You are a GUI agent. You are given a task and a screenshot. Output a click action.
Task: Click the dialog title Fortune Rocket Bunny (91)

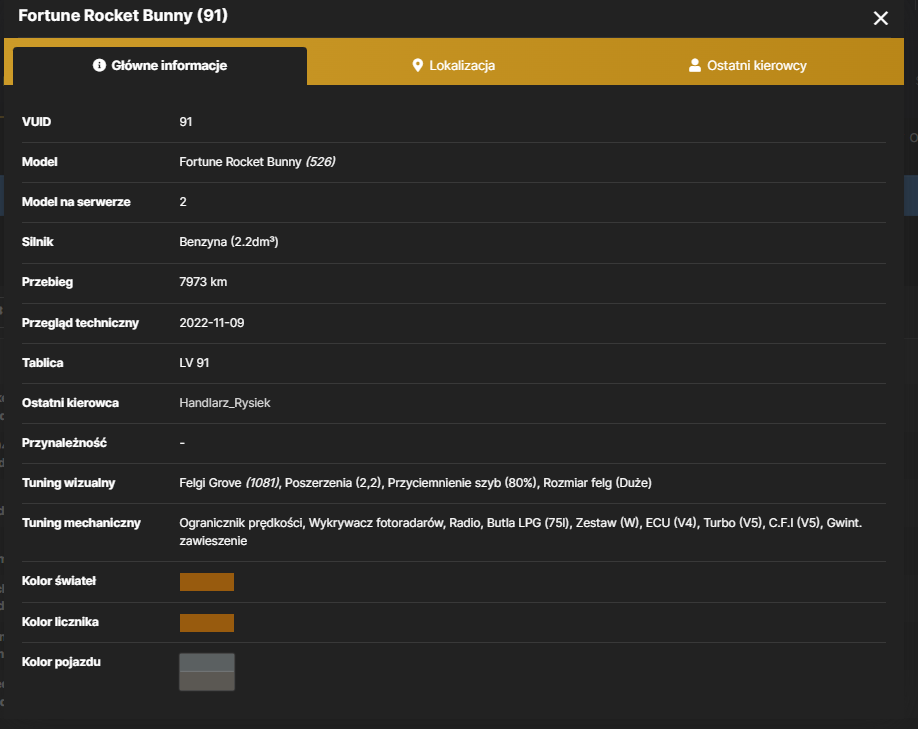pyautogui.click(x=123, y=15)
